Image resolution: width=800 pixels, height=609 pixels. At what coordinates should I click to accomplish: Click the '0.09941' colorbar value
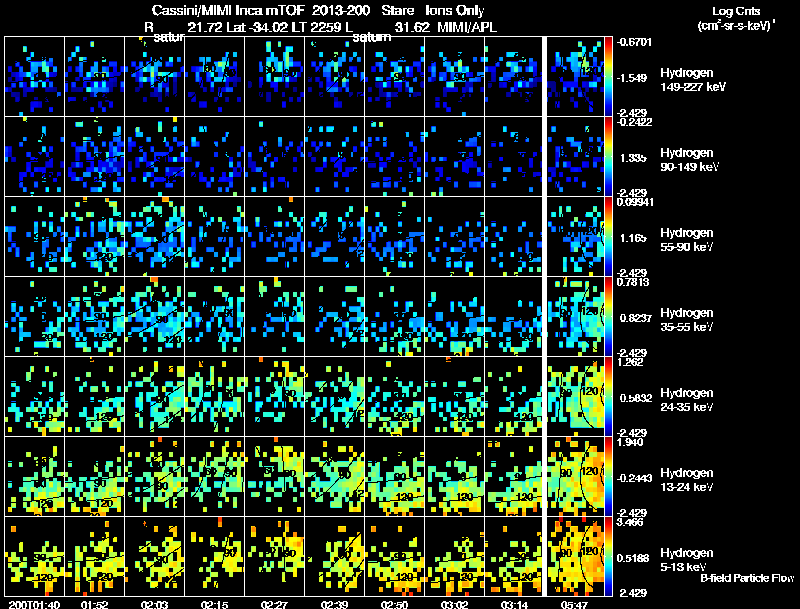(635, 201)
